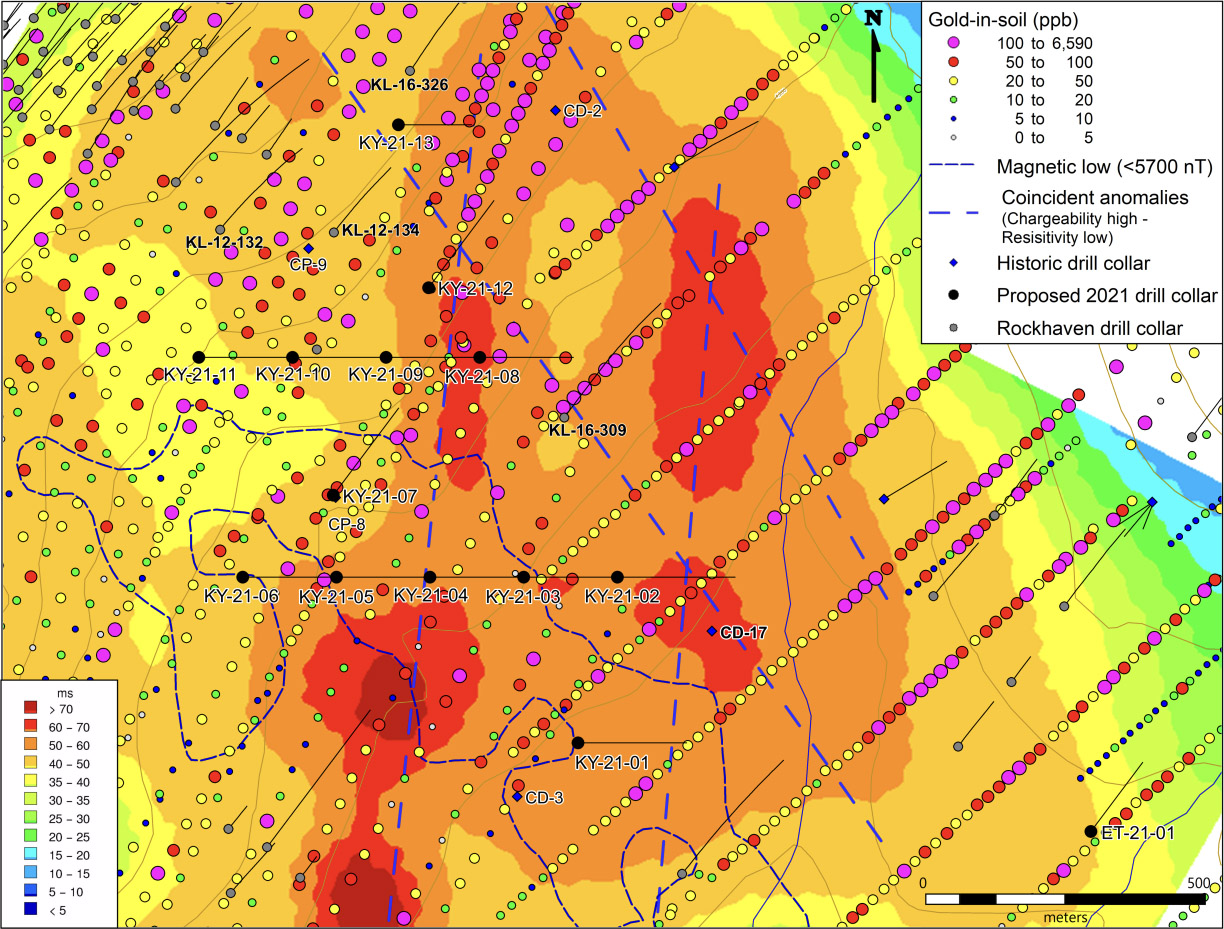Screen dimensions: 1224x929
Task: Select the CD-3 blue diamond marker
Action: [517, 796]
